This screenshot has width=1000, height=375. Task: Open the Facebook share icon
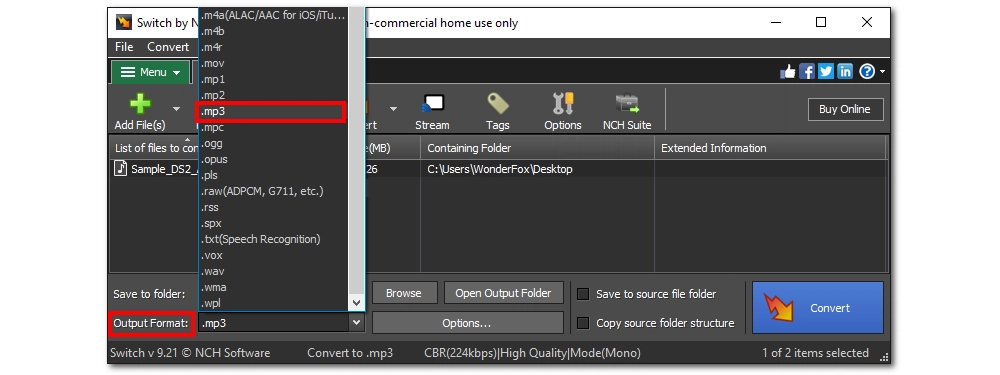click(807, 71)
